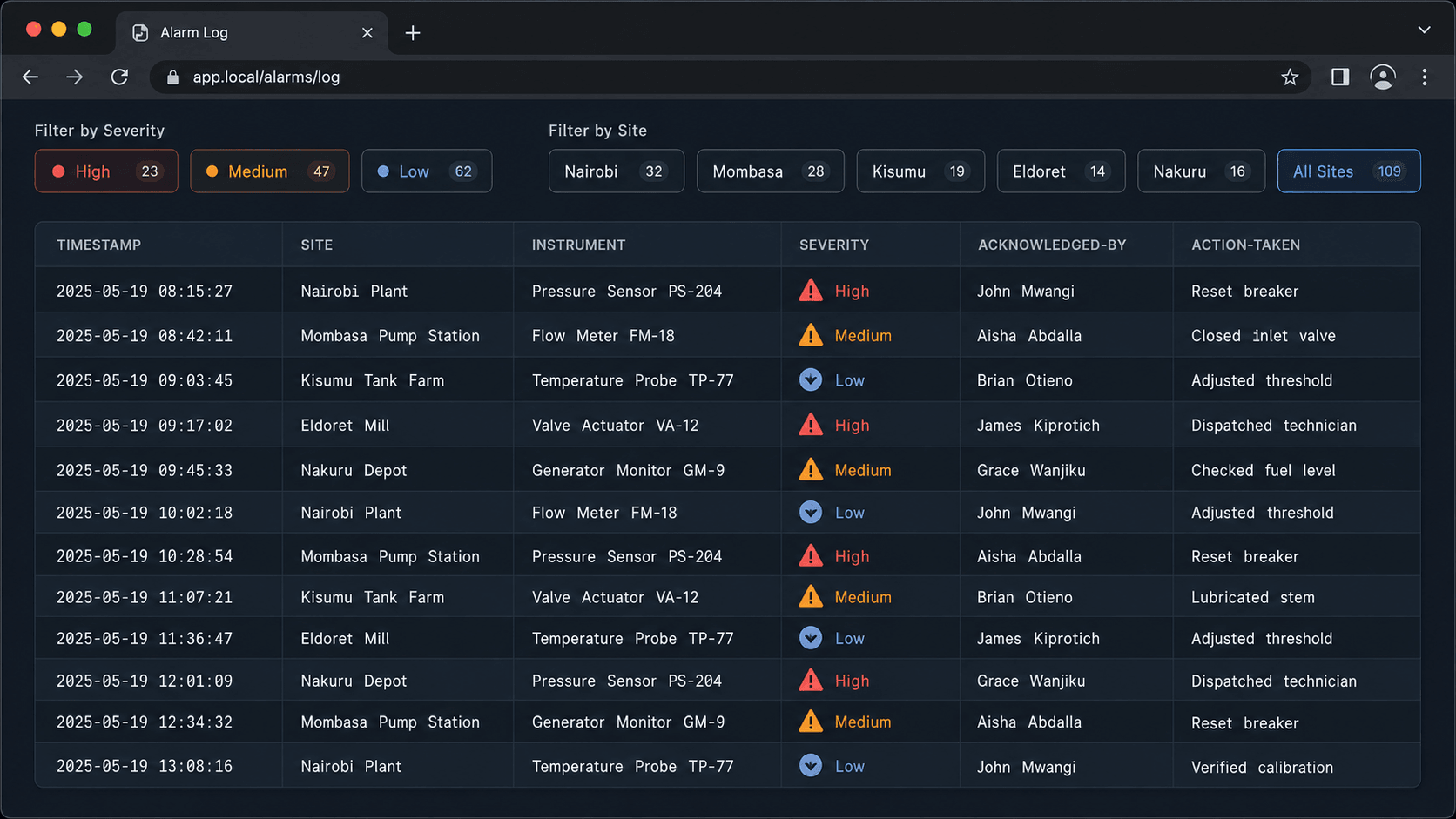
Task: Click the browser back arrow
Action: (30, 77)
